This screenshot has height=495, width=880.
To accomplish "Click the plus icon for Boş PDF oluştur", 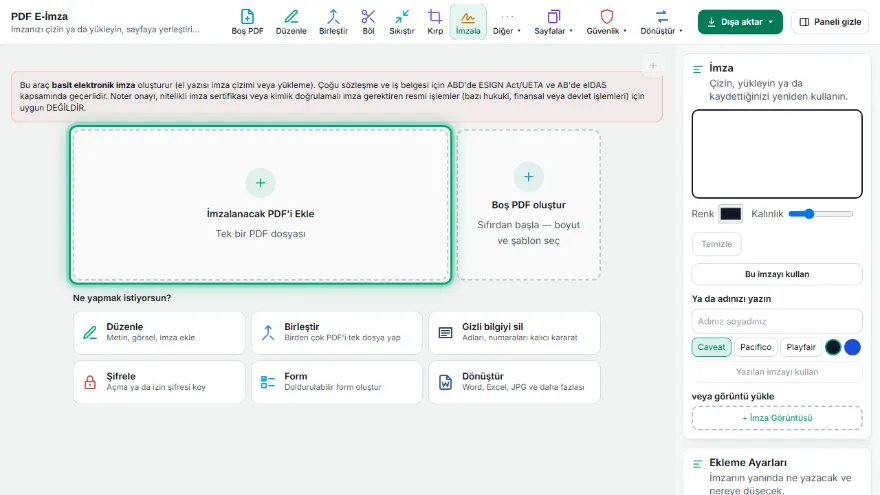I will click(529, 177).
